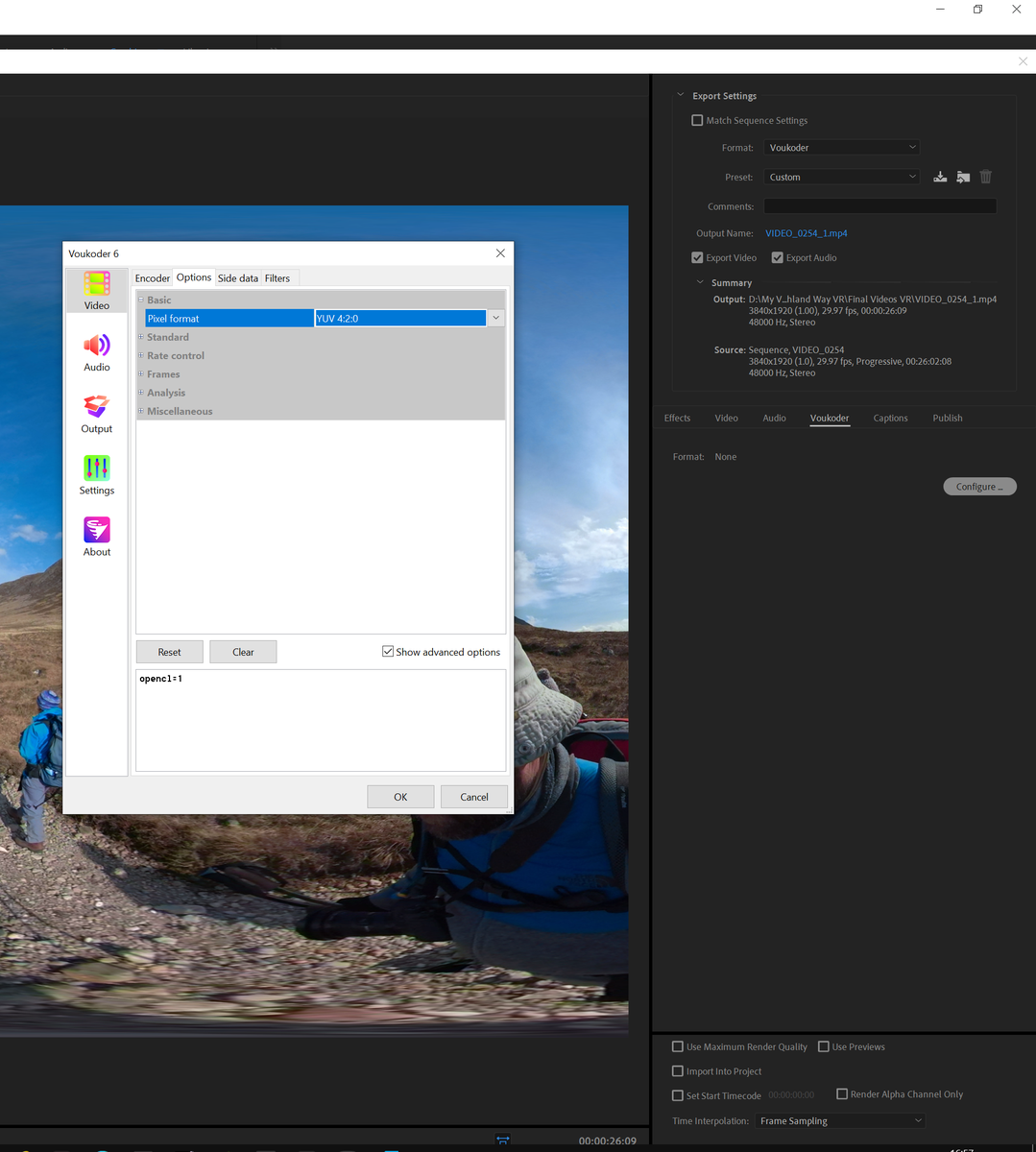Open the Video section in Voukoder sidebar

(x=96, y=290)
